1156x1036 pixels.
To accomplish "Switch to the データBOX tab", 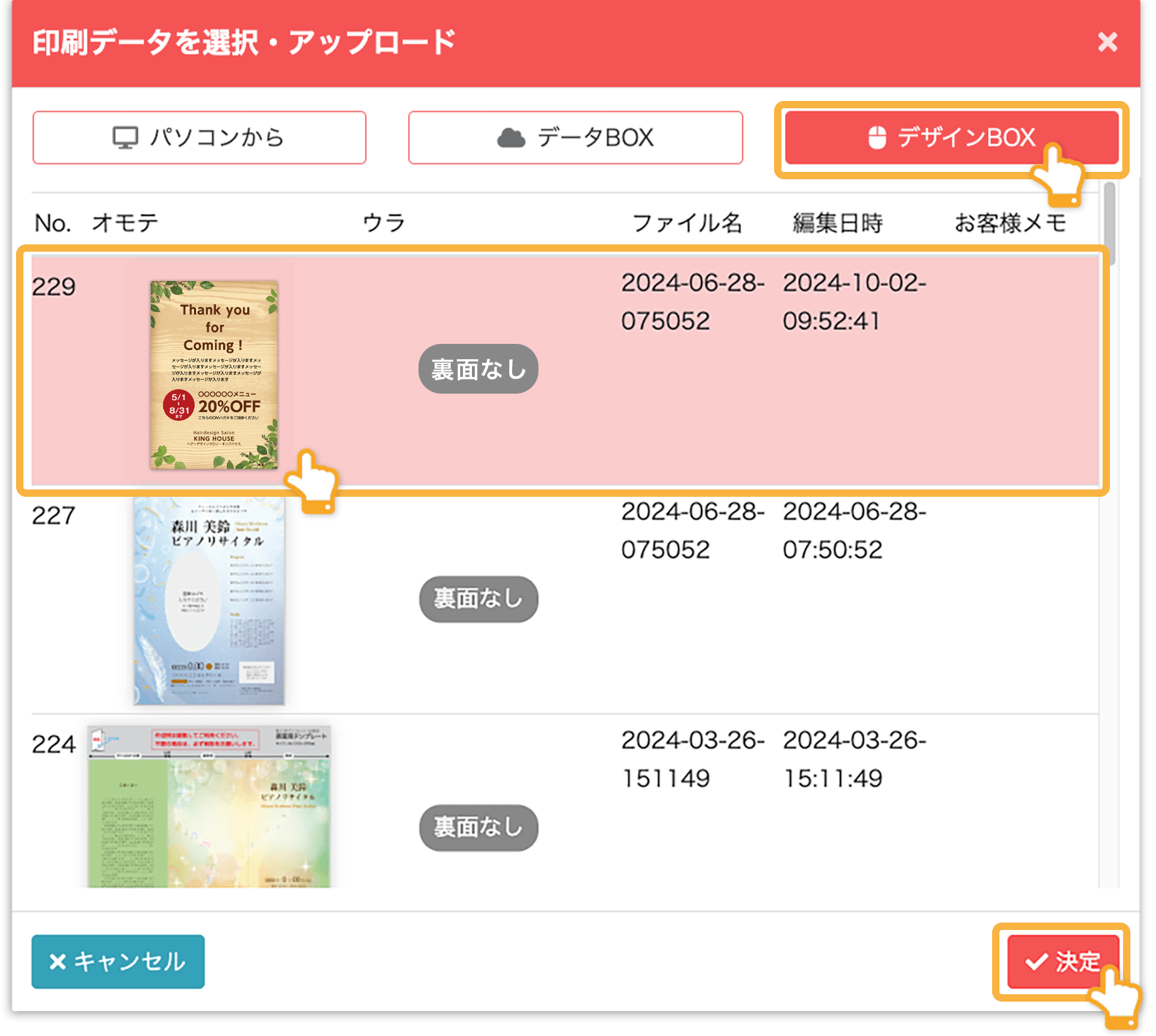I will pyautogui.click(x=575, y=138).
